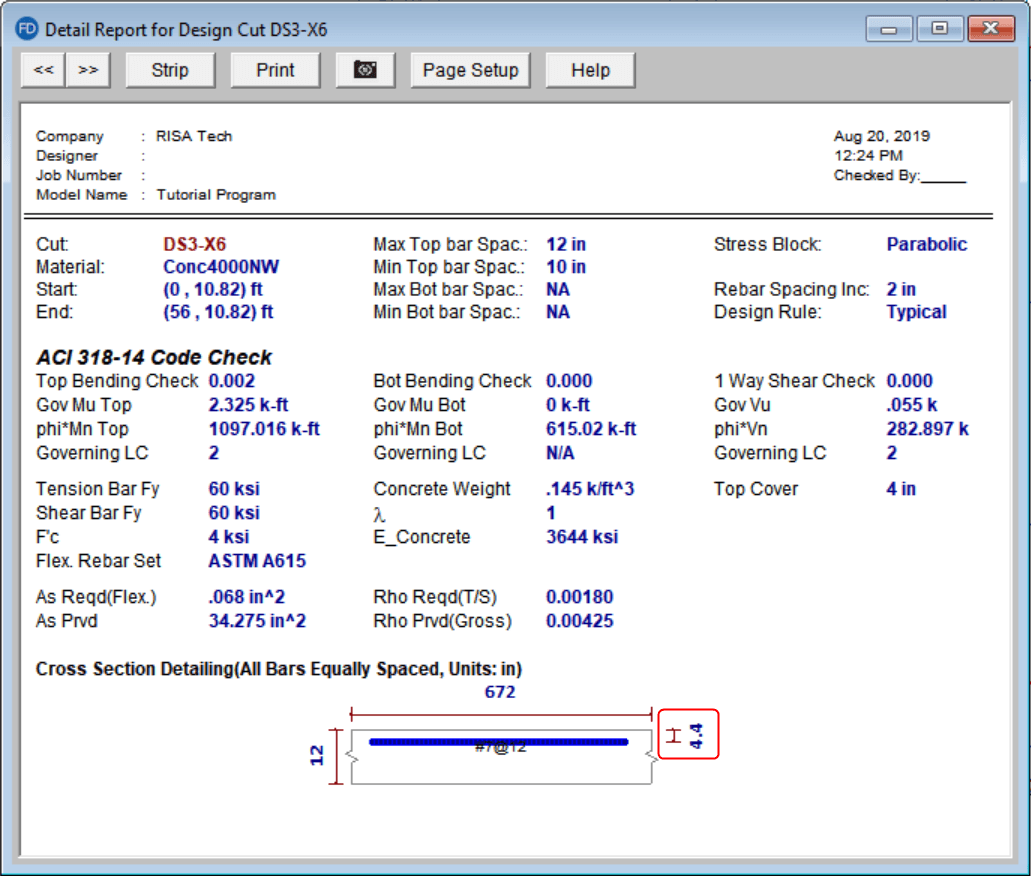Click E_Concrete value 3644 ksi
Image resolution: width=1031 pixels, height=876 pixels.
click(582, 537)
